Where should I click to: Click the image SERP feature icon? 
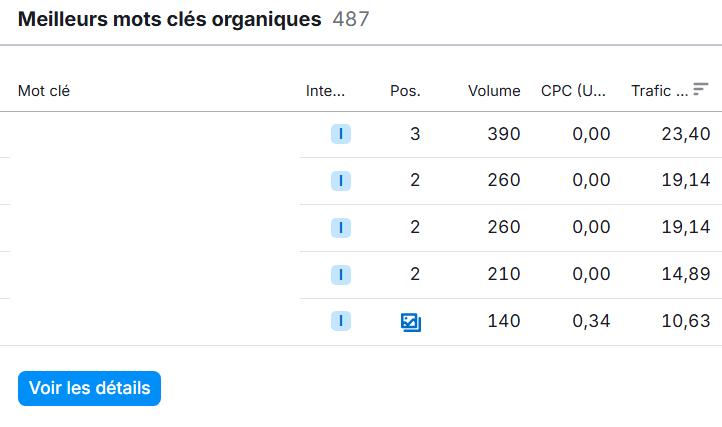click(x=411, y=322)
